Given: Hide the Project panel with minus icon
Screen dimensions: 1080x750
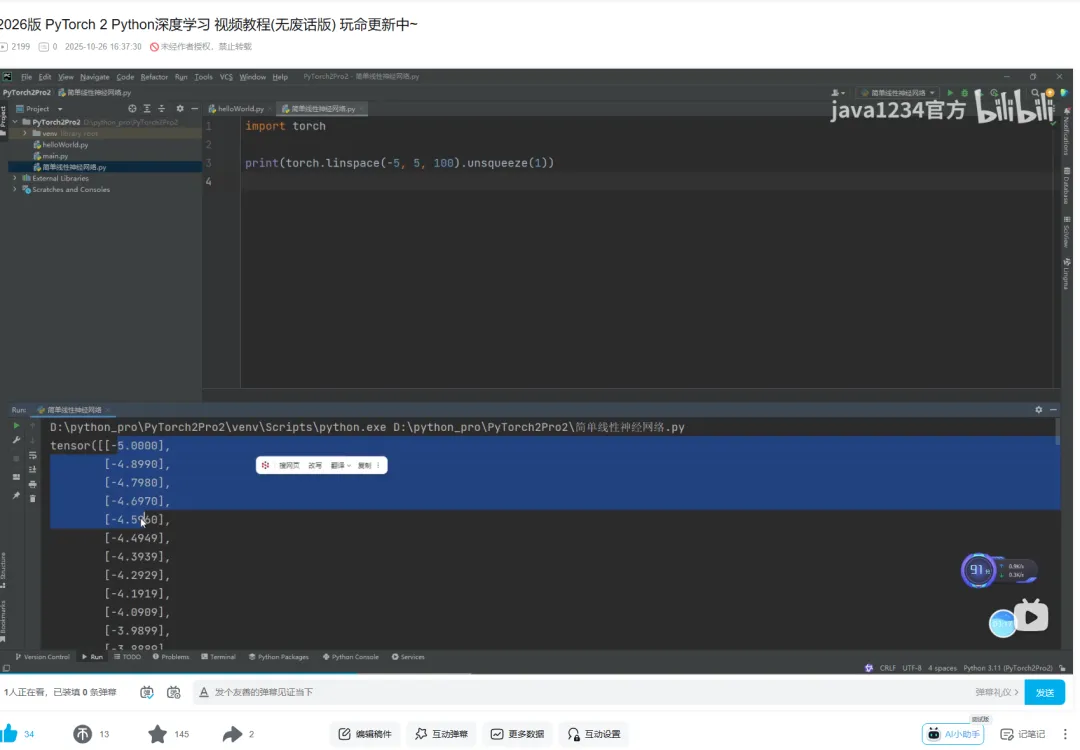Looking at the screenshot, I should click(194, 109).
